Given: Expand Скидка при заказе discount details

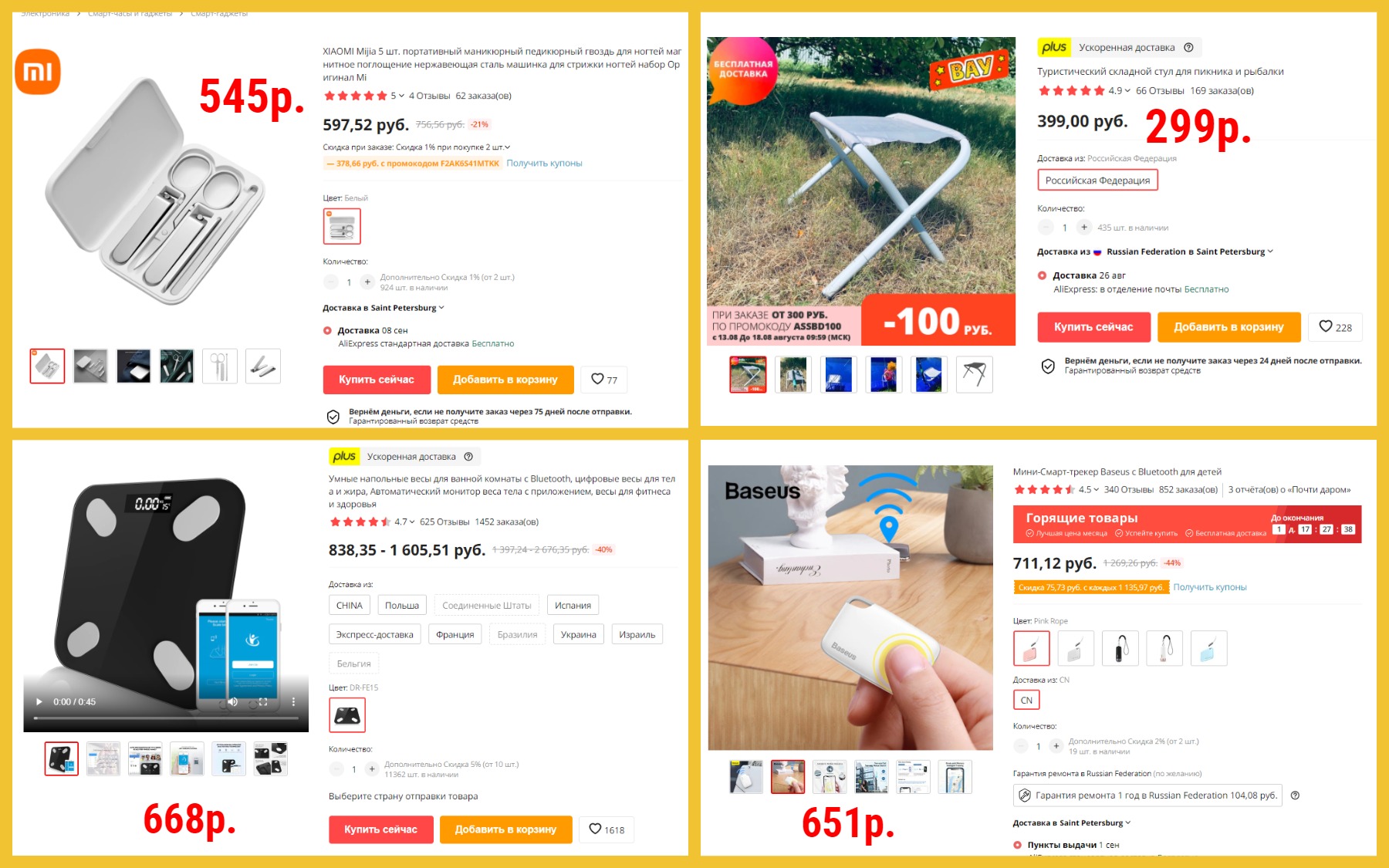Looking at the screenshot, I should click(x=417, y=147).
